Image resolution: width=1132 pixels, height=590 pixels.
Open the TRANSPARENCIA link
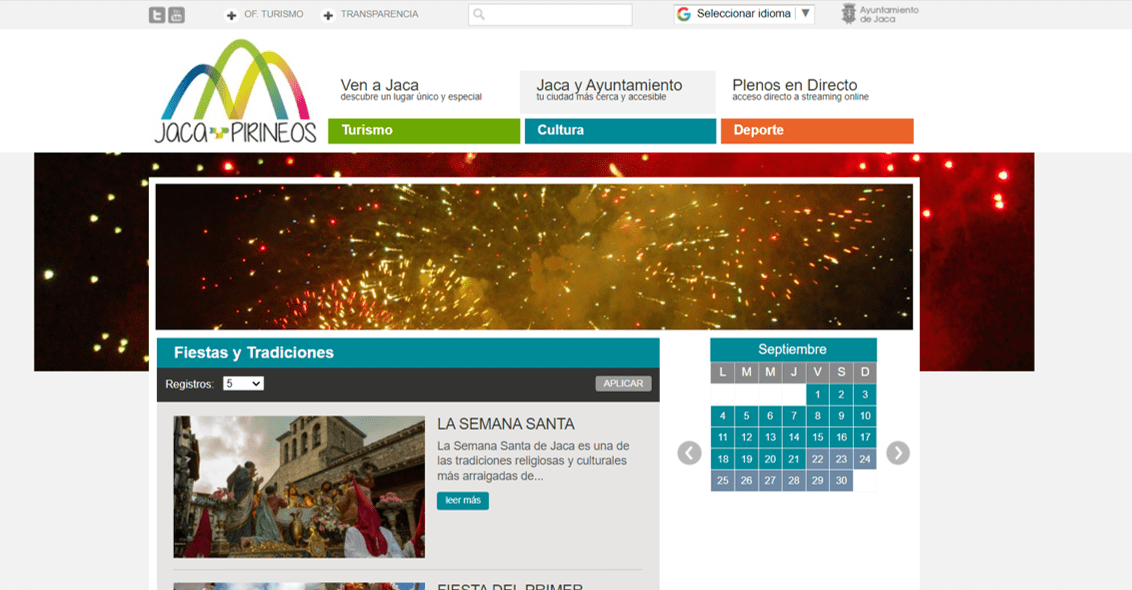click(x=379, y=14)
